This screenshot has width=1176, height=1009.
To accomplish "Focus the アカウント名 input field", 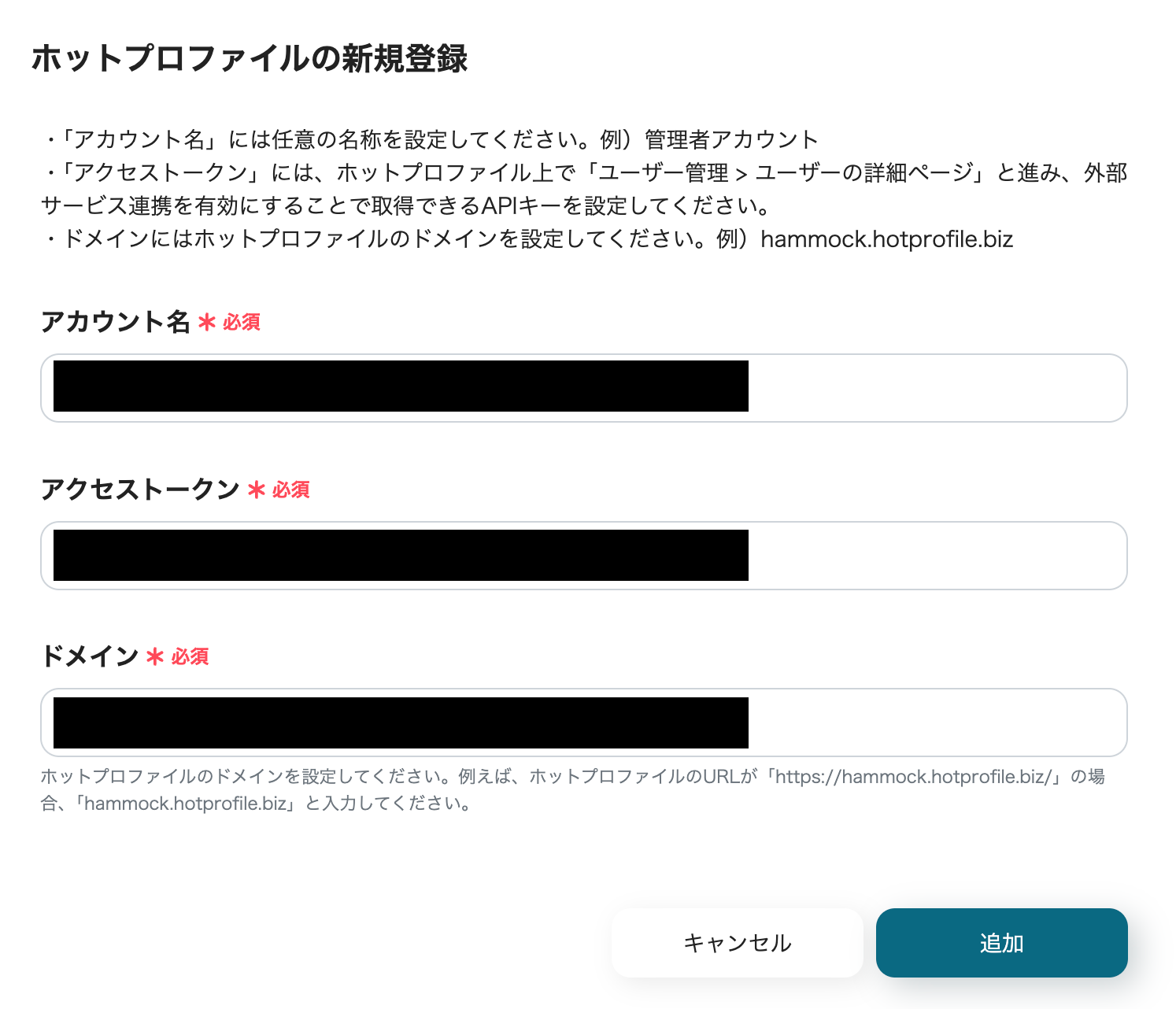I will point(584,388).
